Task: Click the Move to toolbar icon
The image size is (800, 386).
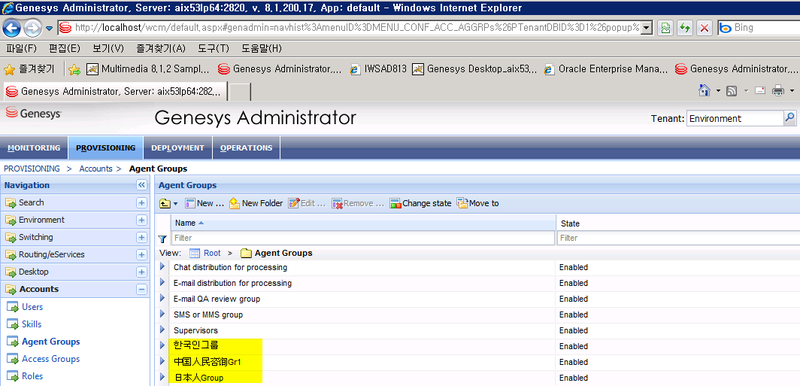Action: [462, 203]
